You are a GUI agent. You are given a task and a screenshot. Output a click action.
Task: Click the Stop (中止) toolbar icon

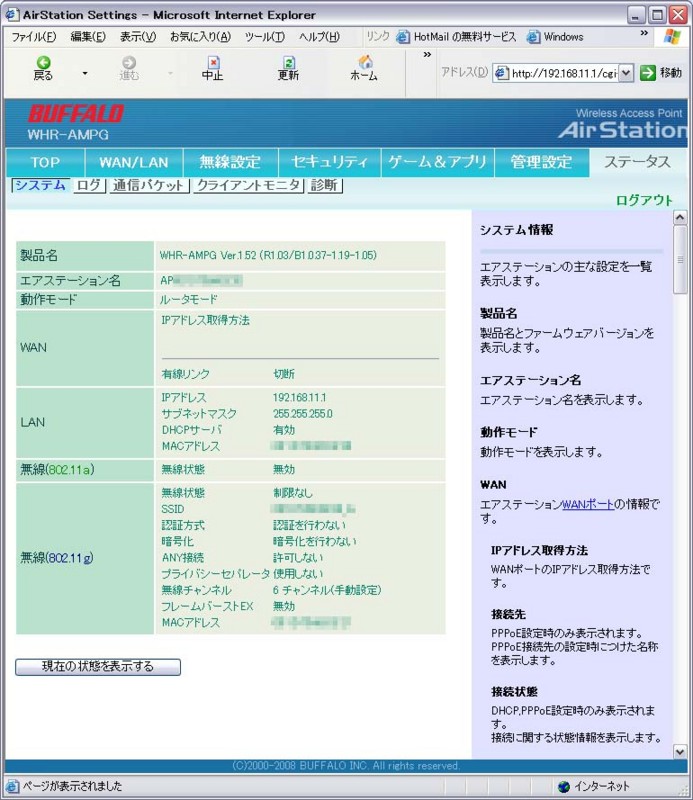click(212, 68)
